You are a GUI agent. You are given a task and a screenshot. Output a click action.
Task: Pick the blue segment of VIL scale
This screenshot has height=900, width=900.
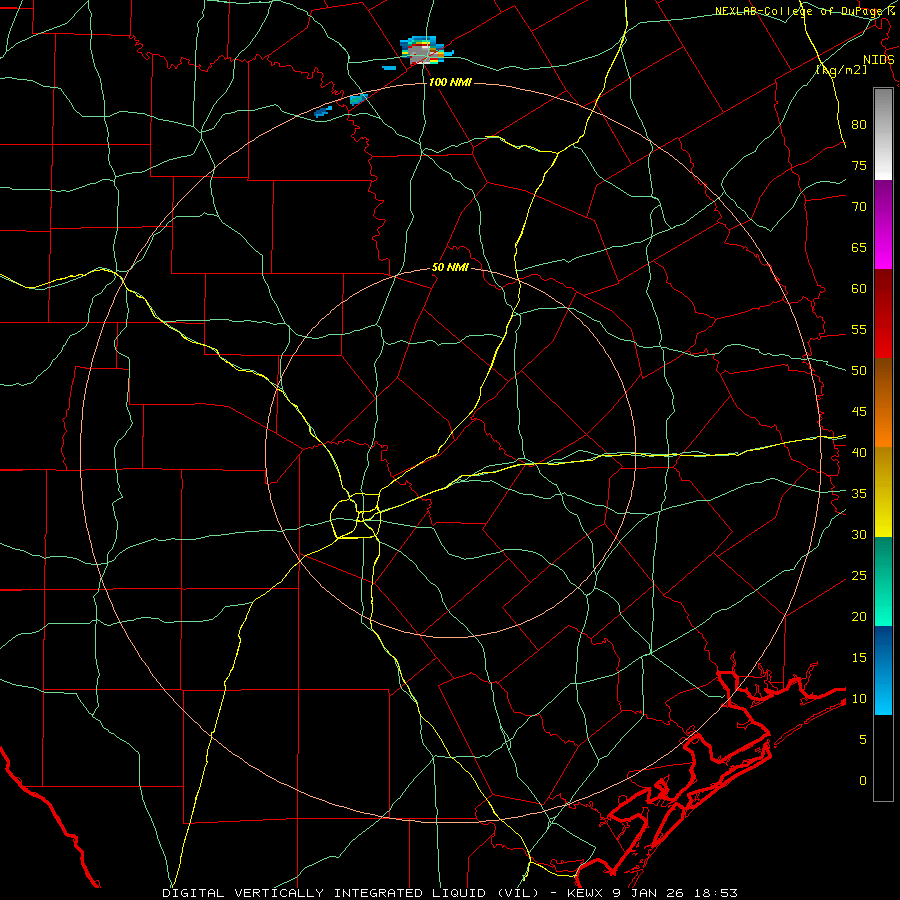point(883,670)
